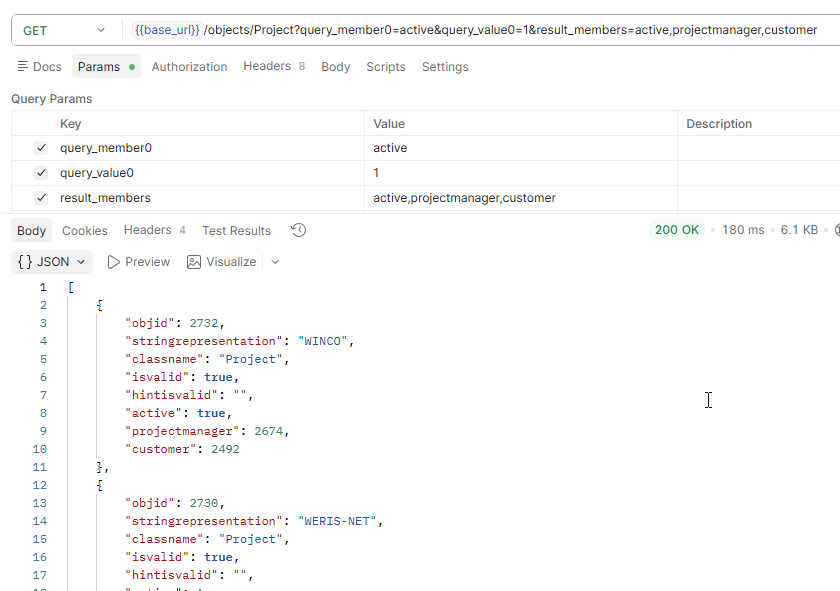The width and height of the screenshot is (840, 591).
Task: Click line number 1 in gutter
Action: (43, 287)
